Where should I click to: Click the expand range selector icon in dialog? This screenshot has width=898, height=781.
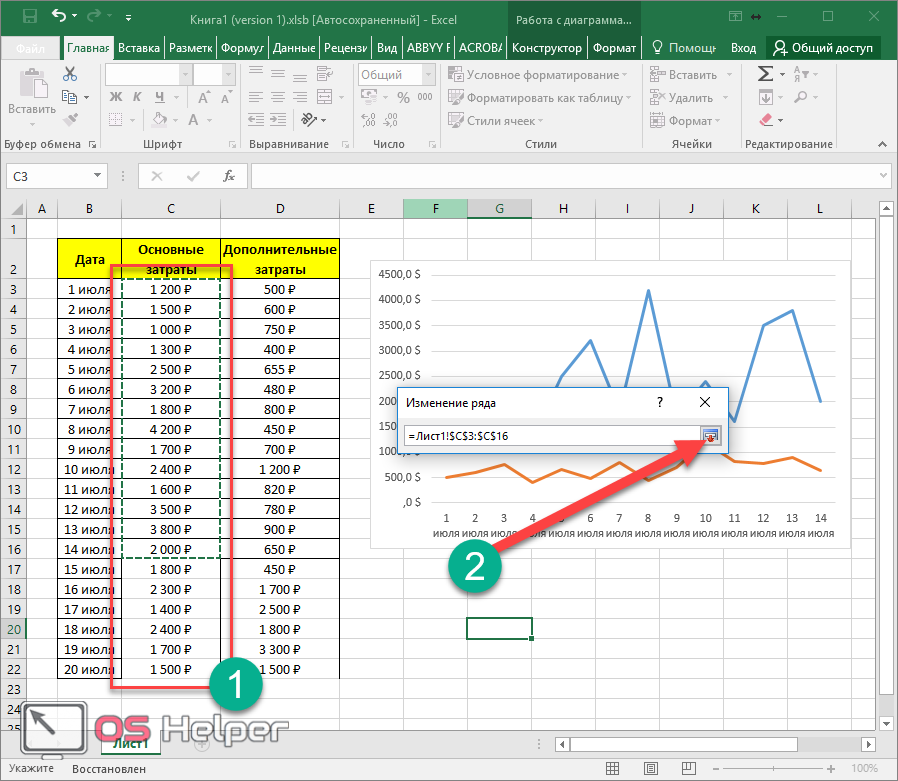coord(710,436)
